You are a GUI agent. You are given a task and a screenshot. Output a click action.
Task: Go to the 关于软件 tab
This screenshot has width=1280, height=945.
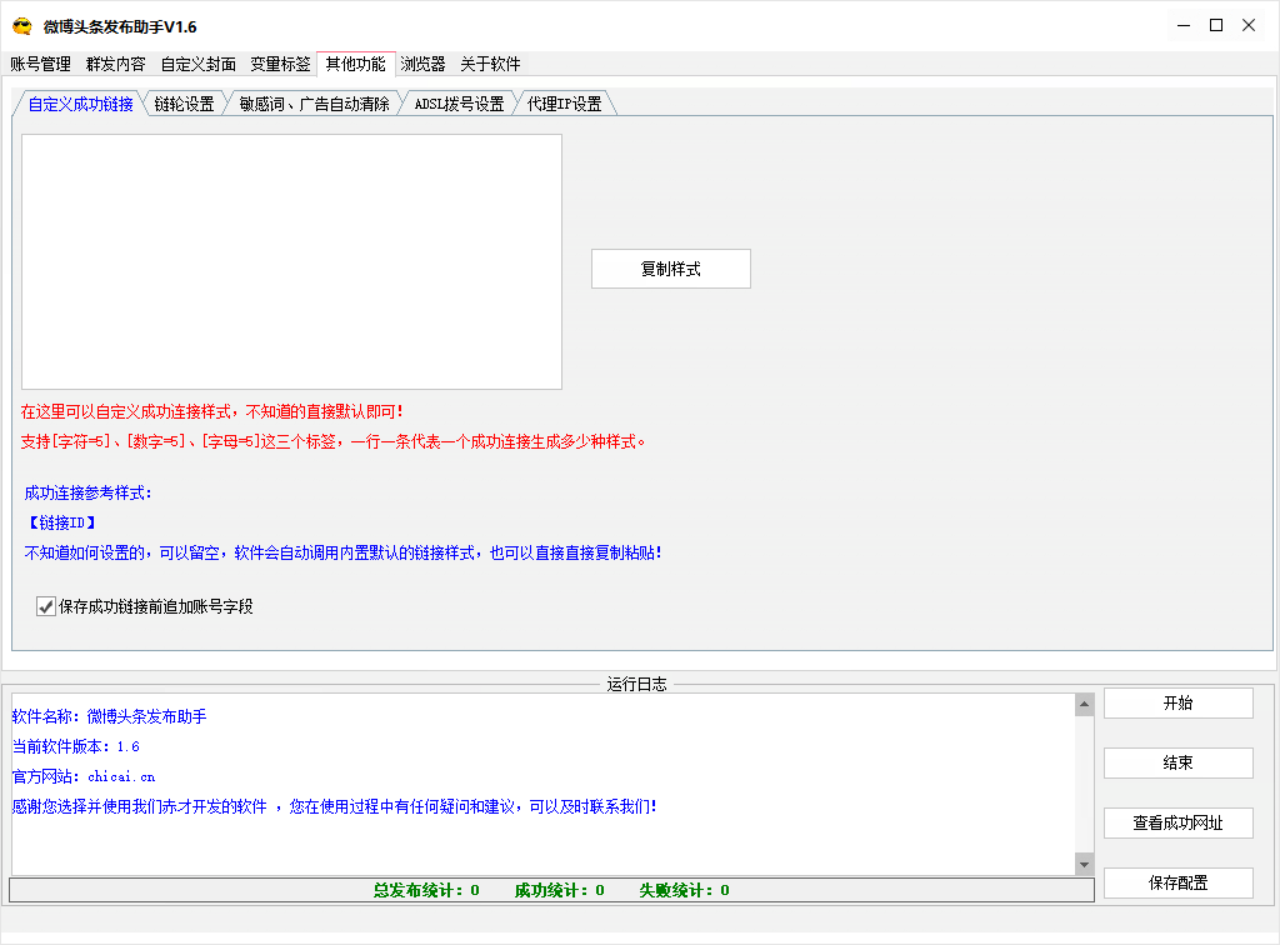point(490,64)
